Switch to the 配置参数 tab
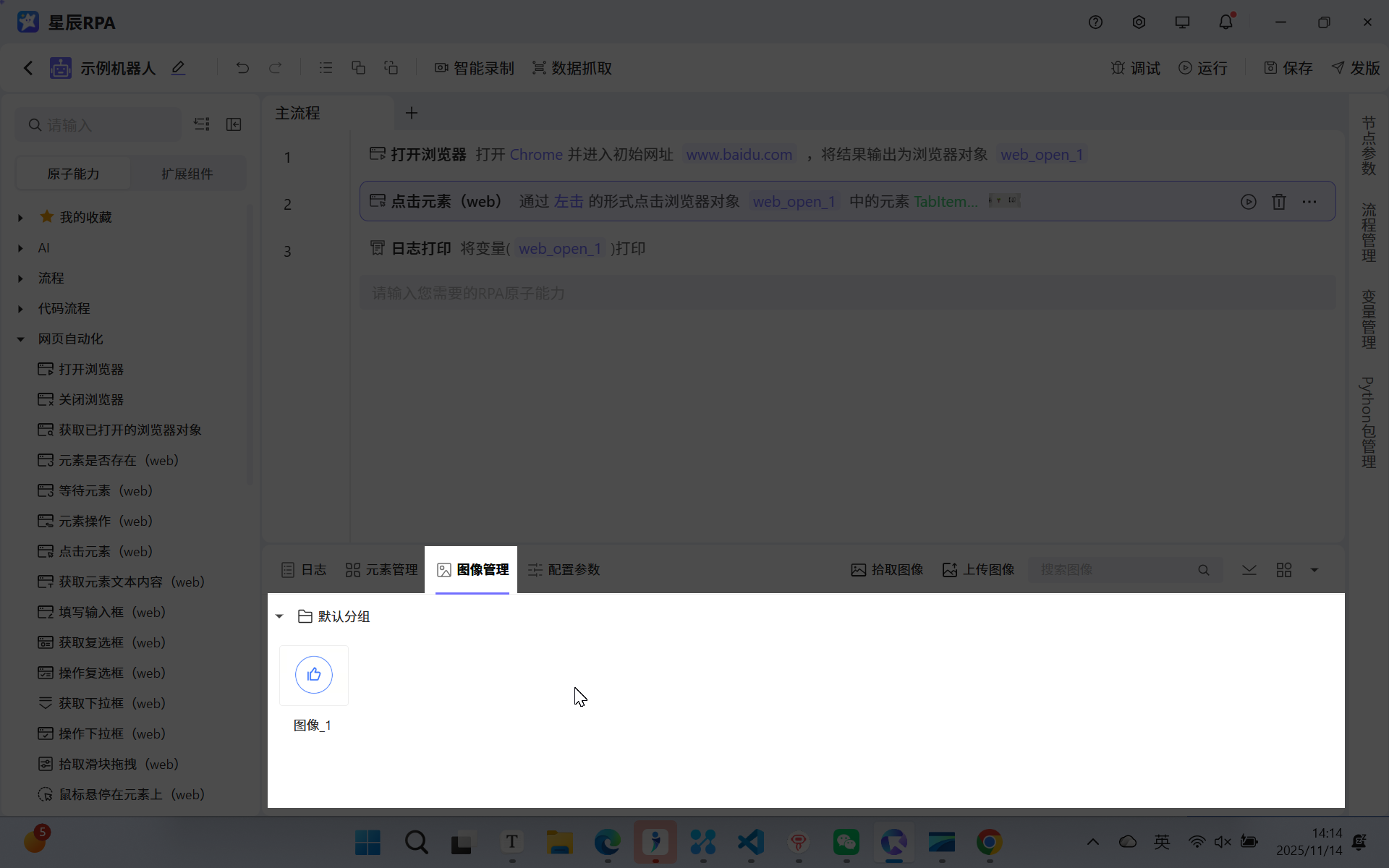The image size is (1389, 868). click(x=564, y=569)
